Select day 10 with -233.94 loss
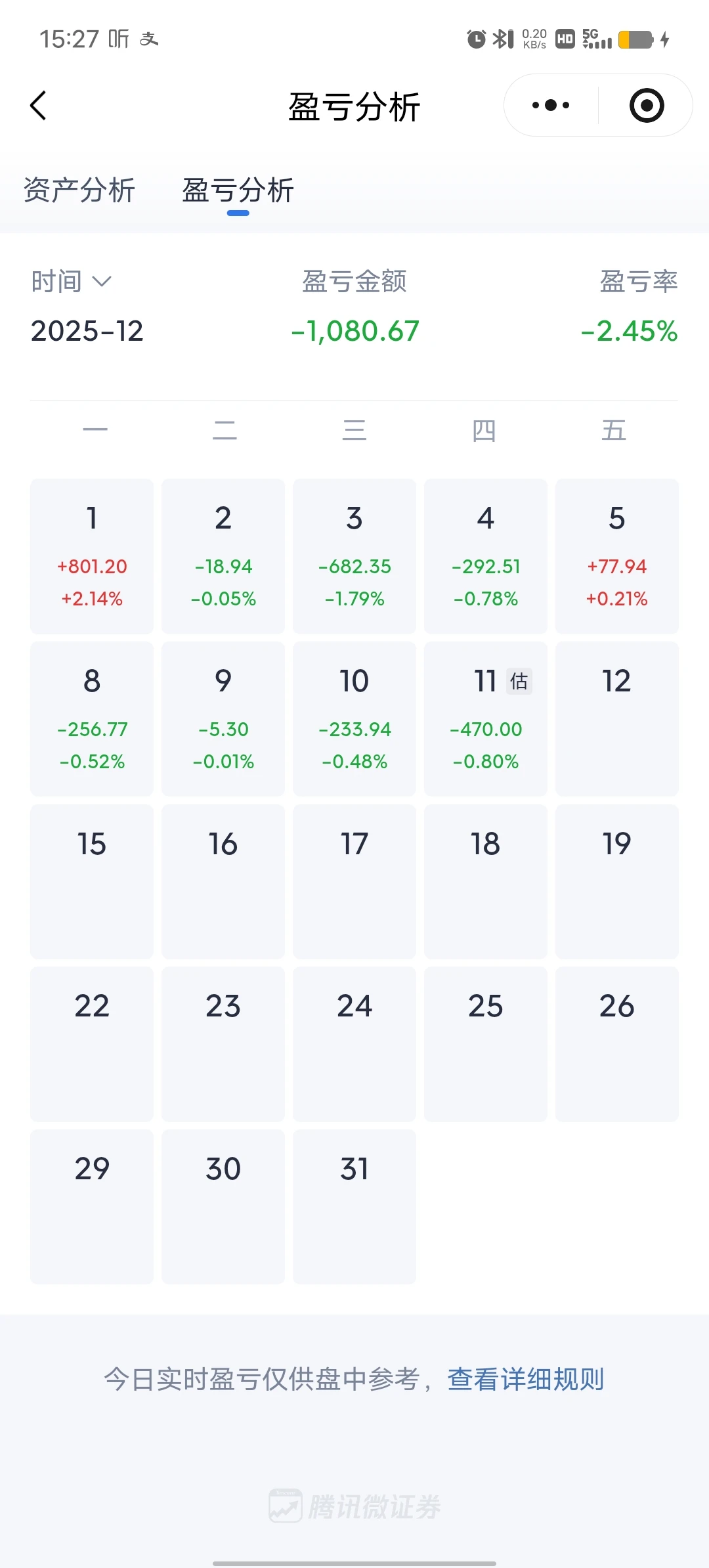The height and width of the screenshot is (1568, 709). coord(354,718)
